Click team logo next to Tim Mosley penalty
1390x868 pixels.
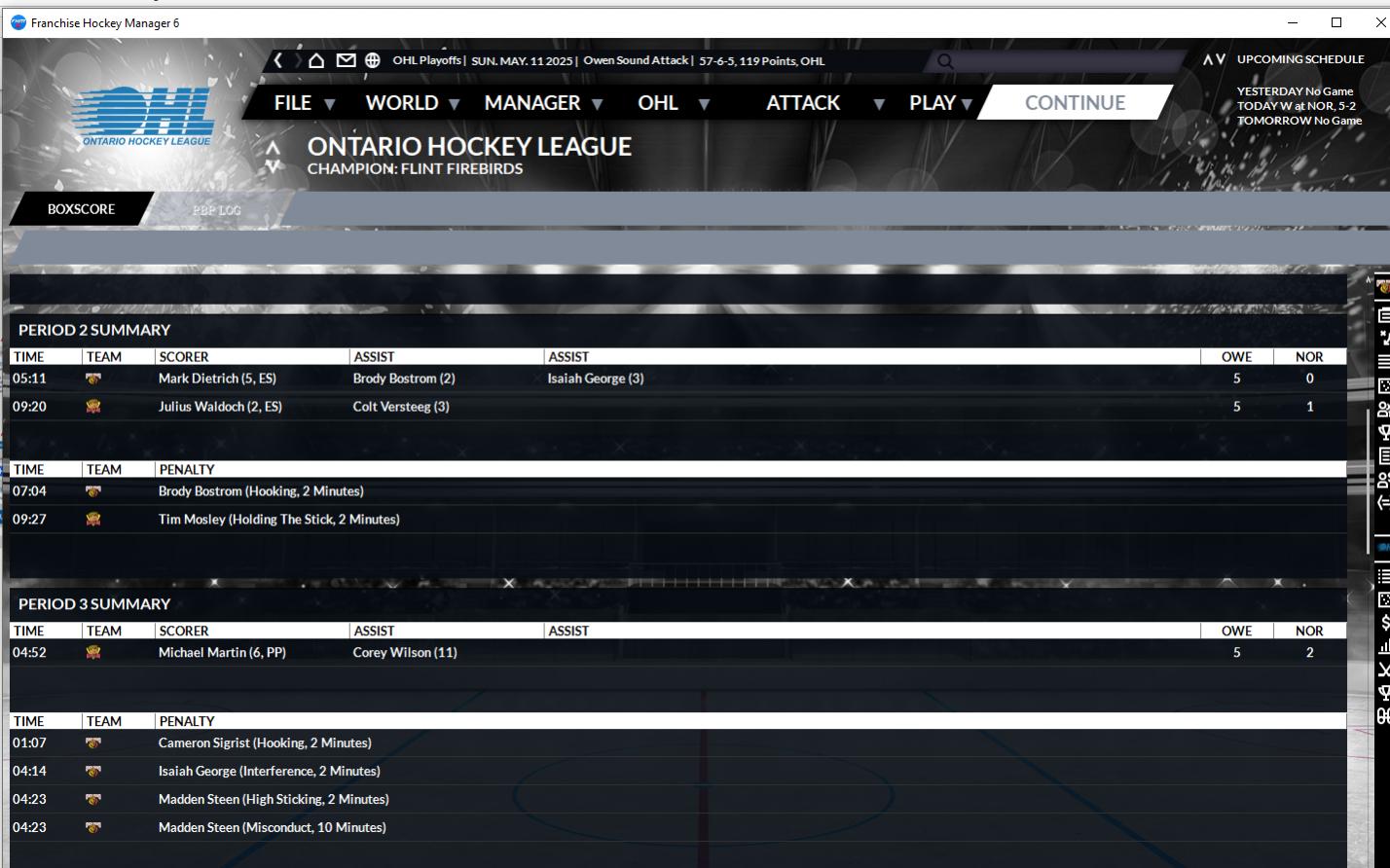click(x=93, y=520)
